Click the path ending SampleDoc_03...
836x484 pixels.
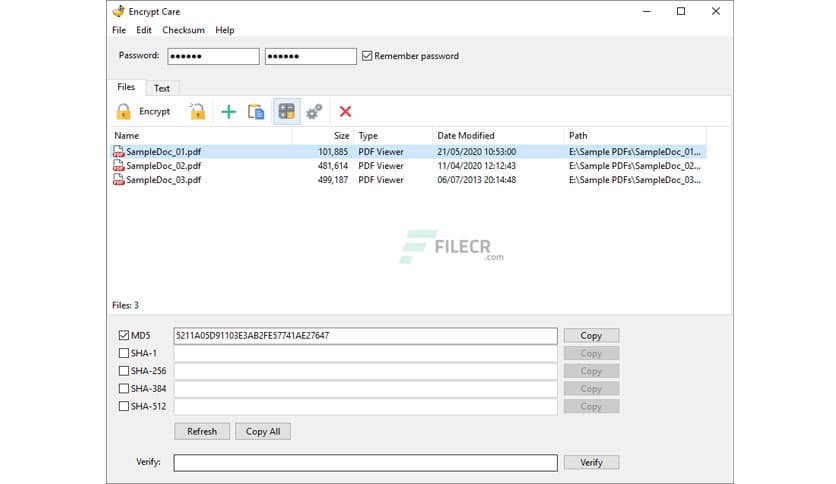click(634, 180)
